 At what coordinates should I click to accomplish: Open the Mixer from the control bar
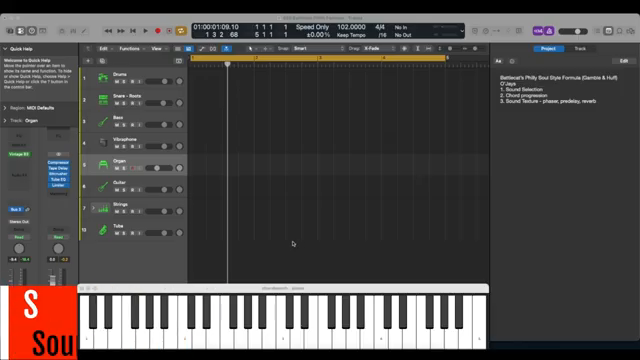tap(73, 31)
